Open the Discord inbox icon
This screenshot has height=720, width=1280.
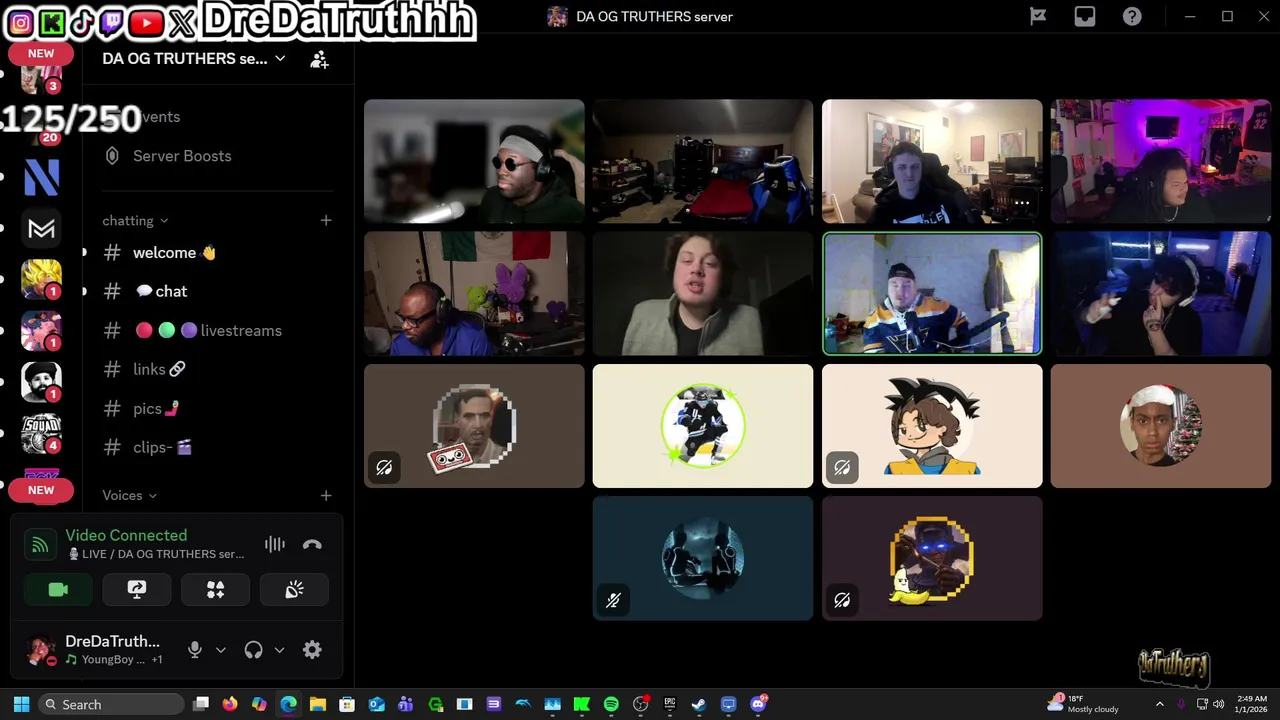click(x=1085, y=16)
